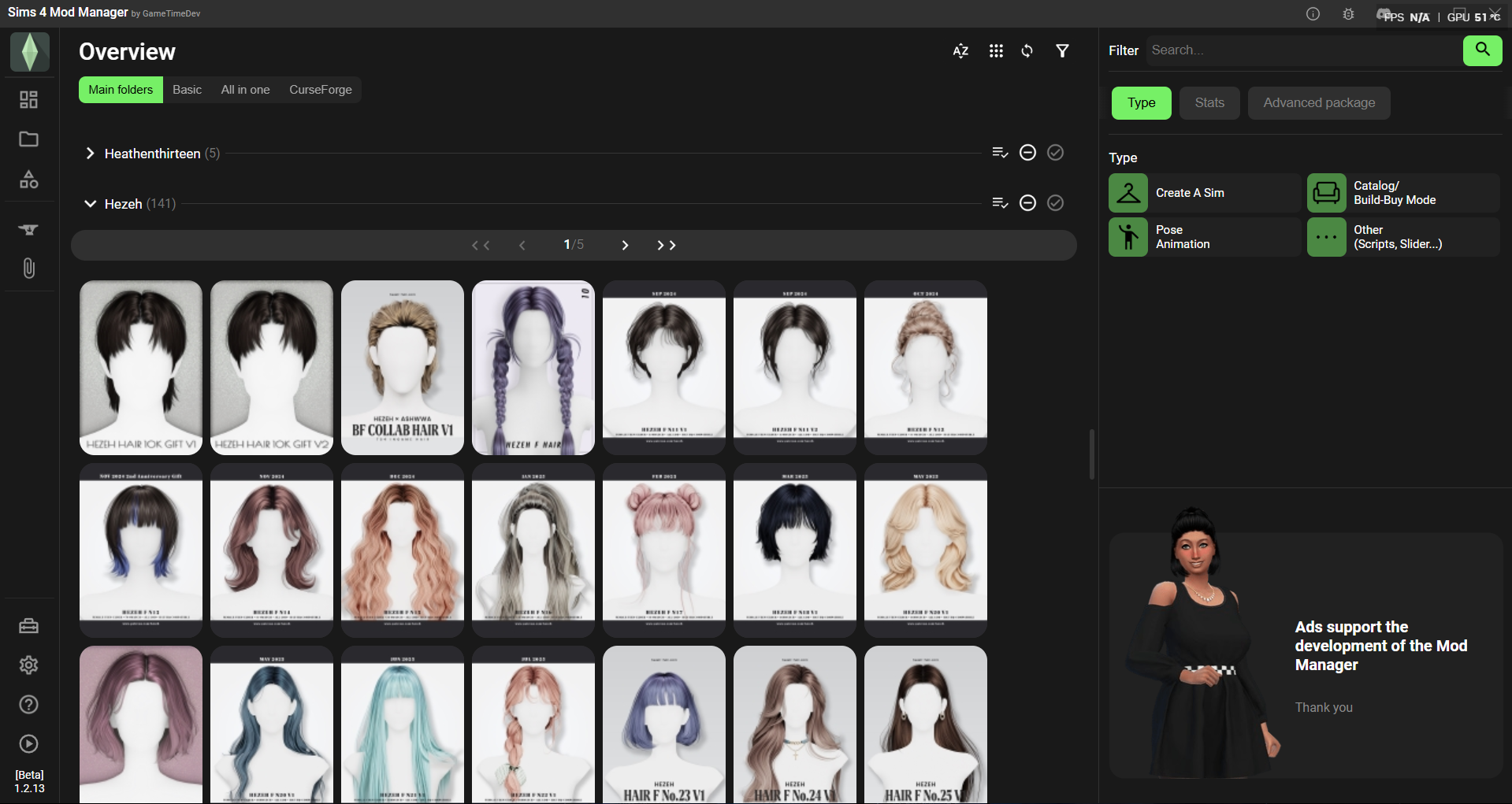
Task: Disable all mods in the Heathenthirteen folder
Action: coord(1027,153)
